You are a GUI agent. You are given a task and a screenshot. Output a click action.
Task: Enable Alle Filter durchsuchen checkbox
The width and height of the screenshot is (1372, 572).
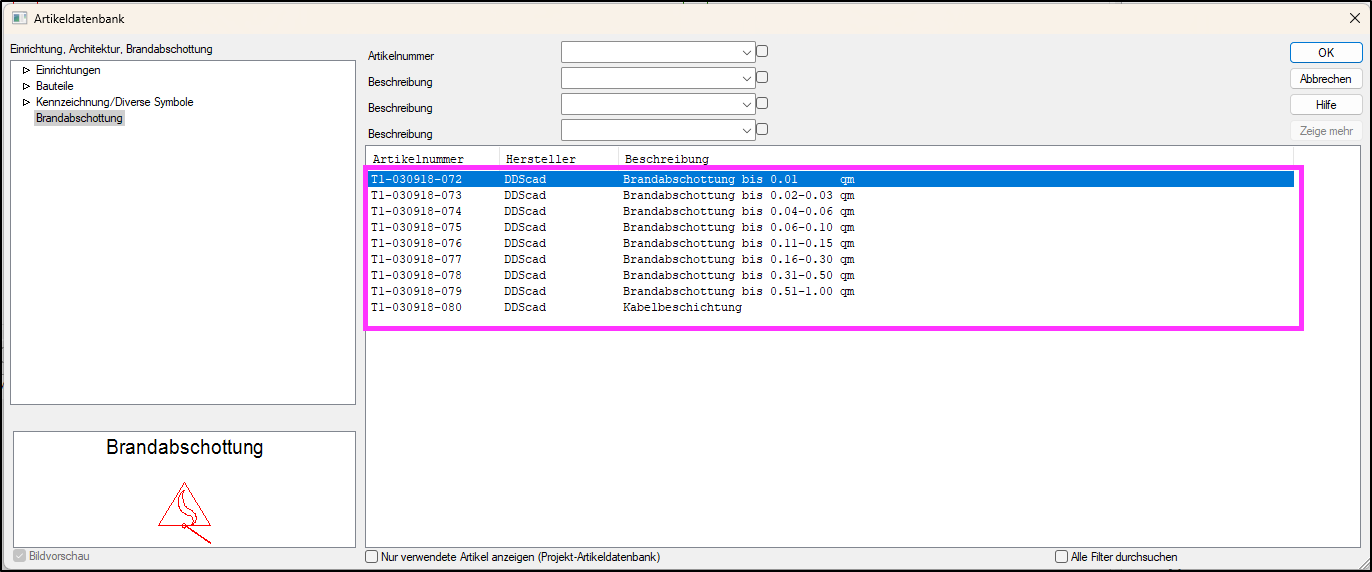(1061, 557)
